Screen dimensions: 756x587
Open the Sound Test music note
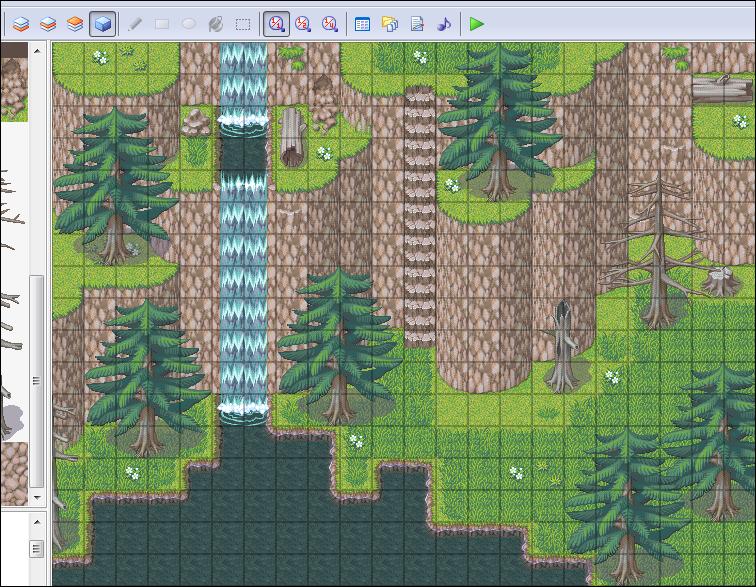click(444, 24)
